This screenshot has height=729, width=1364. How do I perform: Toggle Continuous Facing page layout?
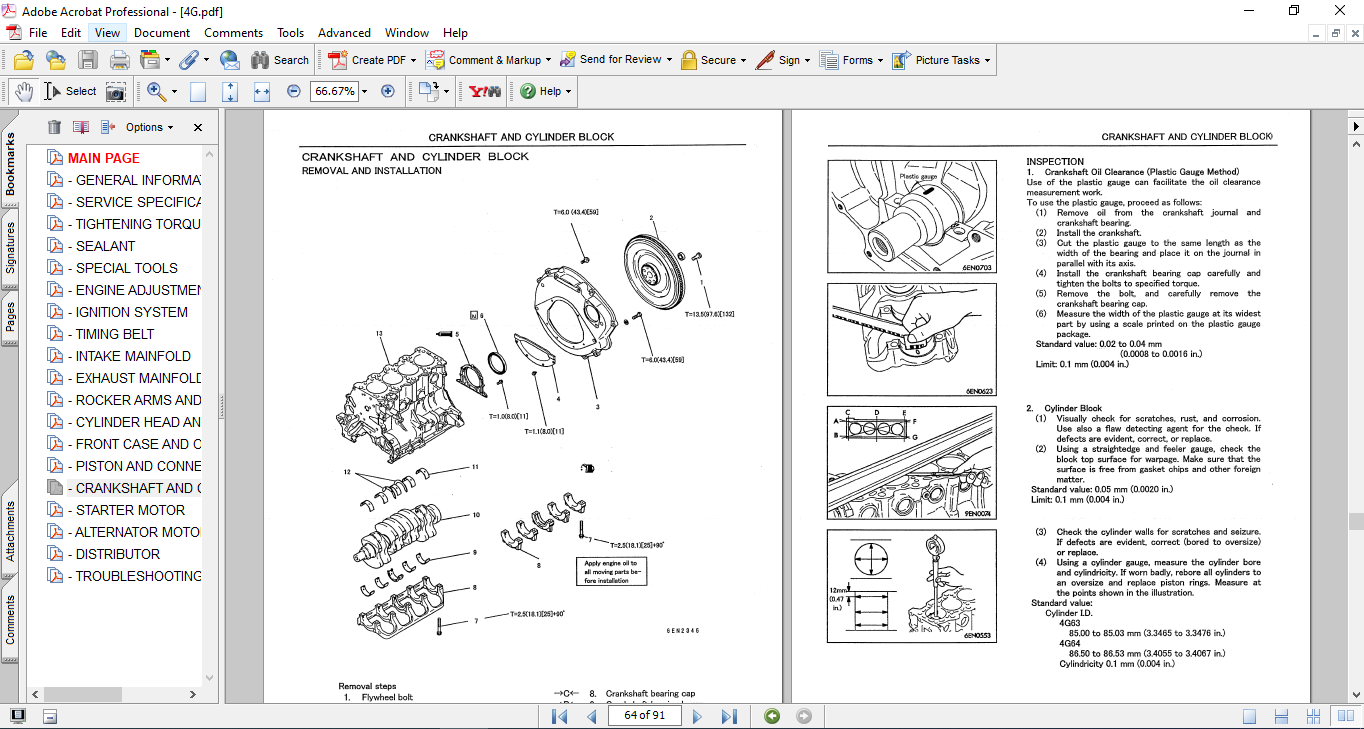pos(1315,716)
